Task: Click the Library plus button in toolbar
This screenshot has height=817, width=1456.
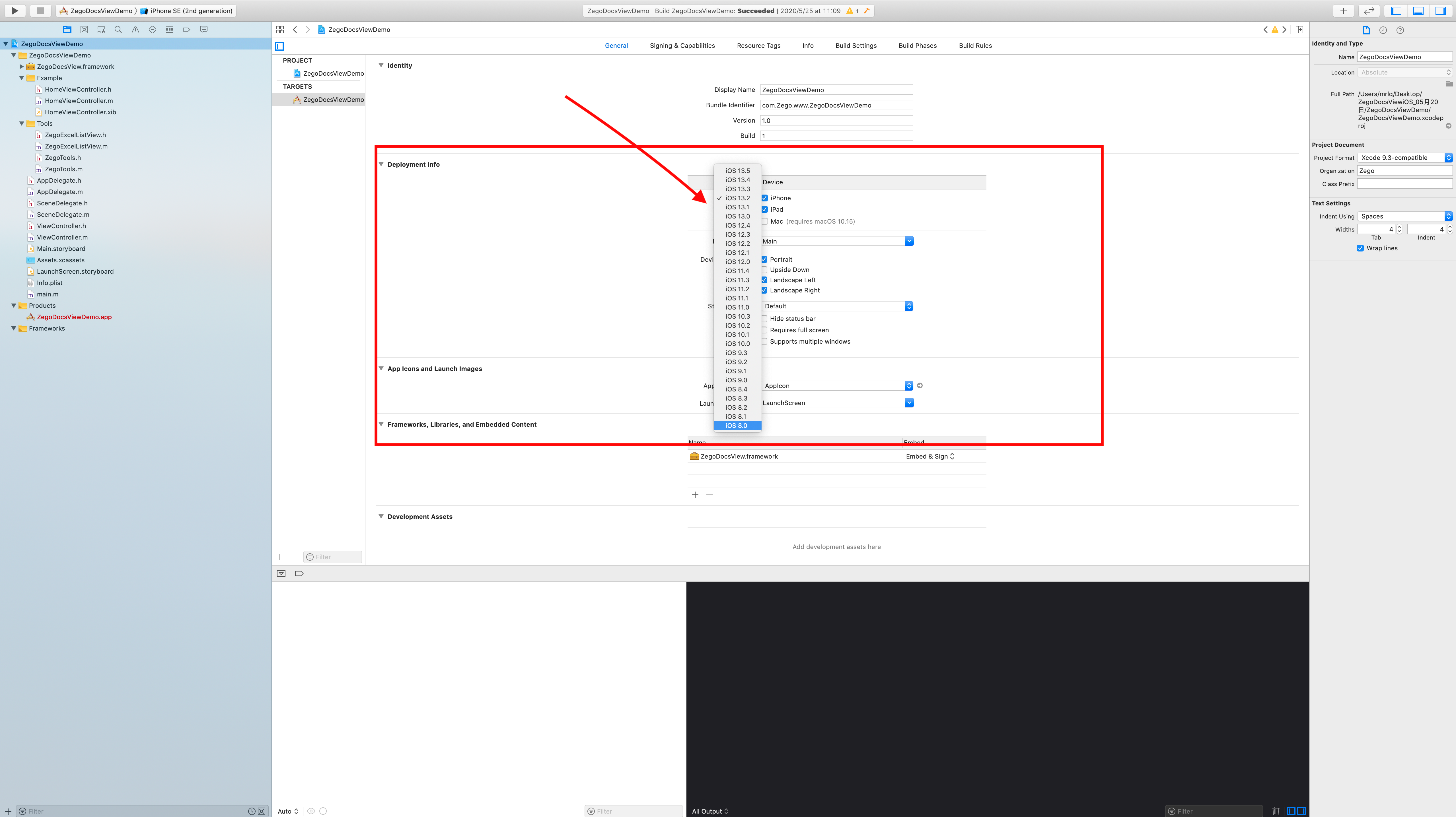Action: pyautogui.click(x=1344, y=11)
